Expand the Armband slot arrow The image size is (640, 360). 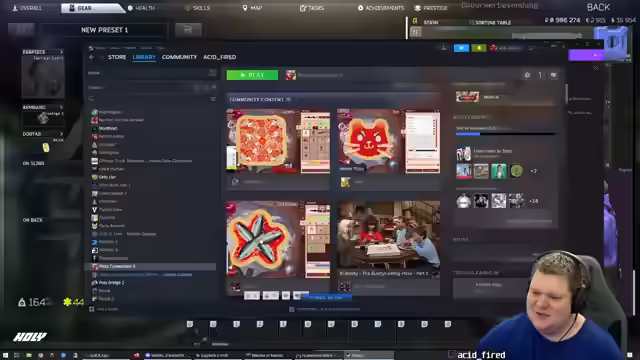[x=61, y=107]
